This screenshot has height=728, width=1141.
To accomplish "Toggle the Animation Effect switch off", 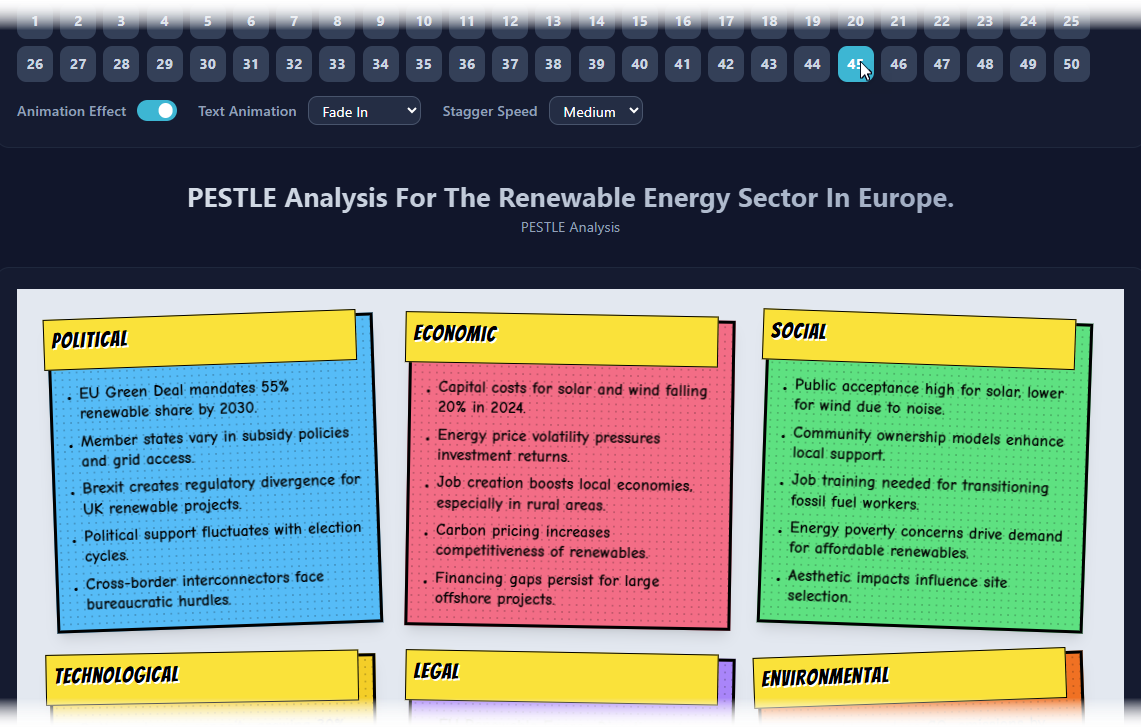I will click(156, 111).
